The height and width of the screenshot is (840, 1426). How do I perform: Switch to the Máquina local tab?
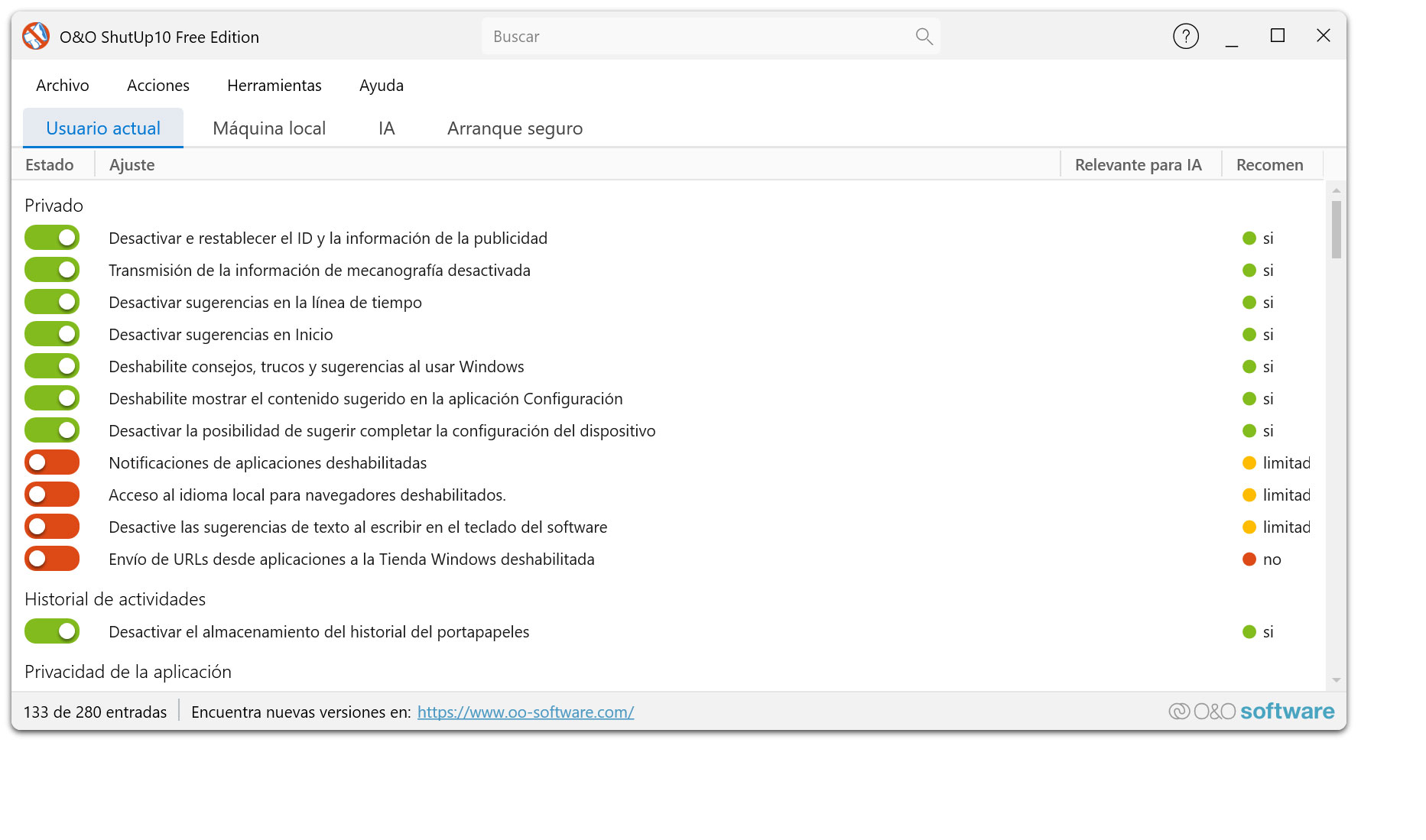point(269,128)
